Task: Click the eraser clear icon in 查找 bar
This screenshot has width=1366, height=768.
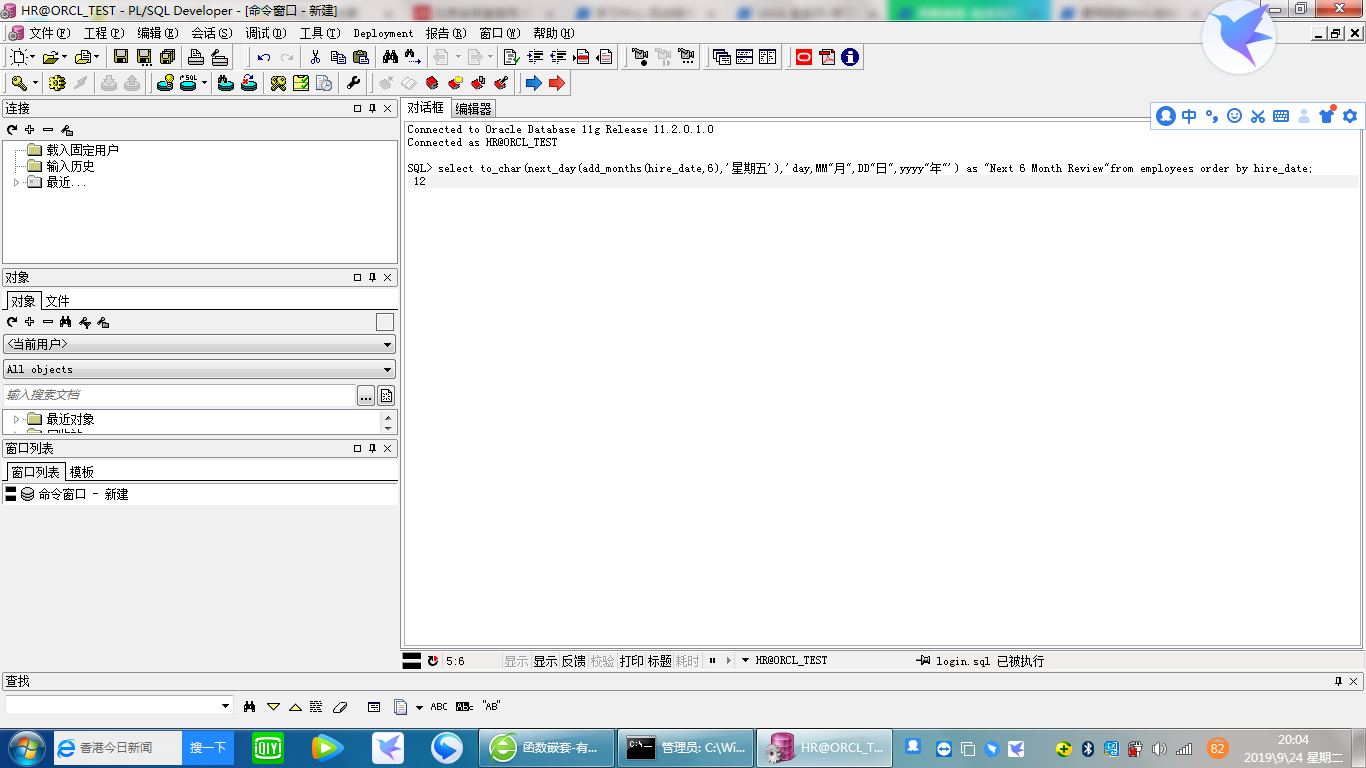Action: pyautogui.click(x=339, y=706)
